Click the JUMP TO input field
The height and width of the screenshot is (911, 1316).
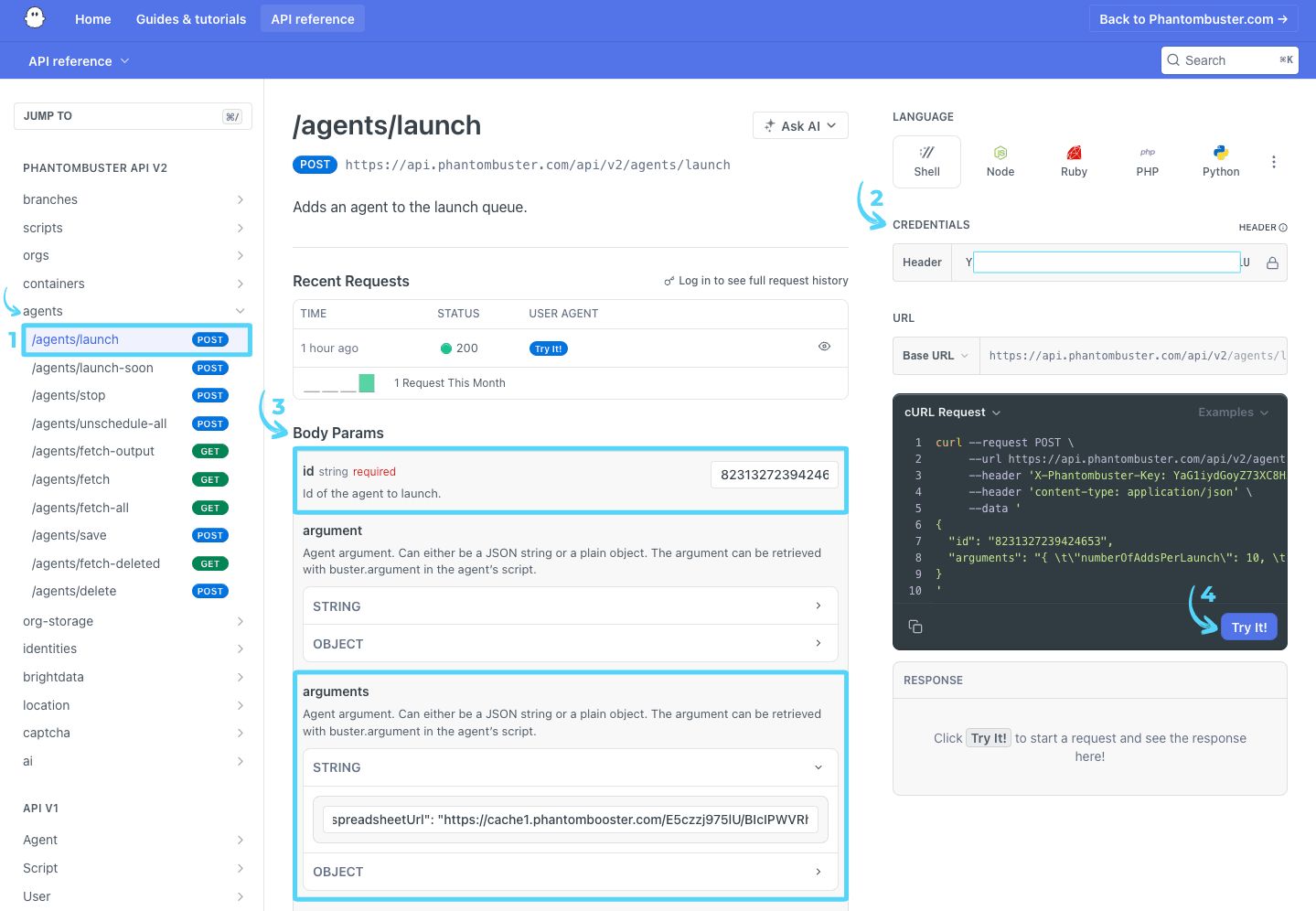tap(133, 116)
